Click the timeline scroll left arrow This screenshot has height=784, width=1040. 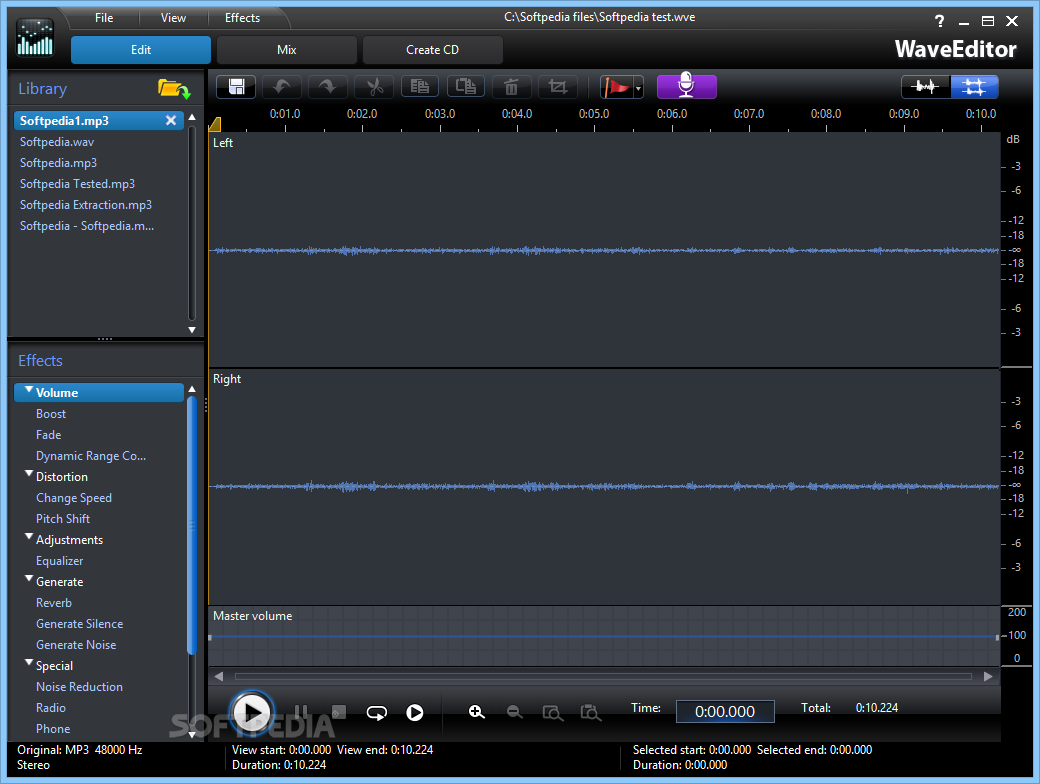[x=219, y=677]
